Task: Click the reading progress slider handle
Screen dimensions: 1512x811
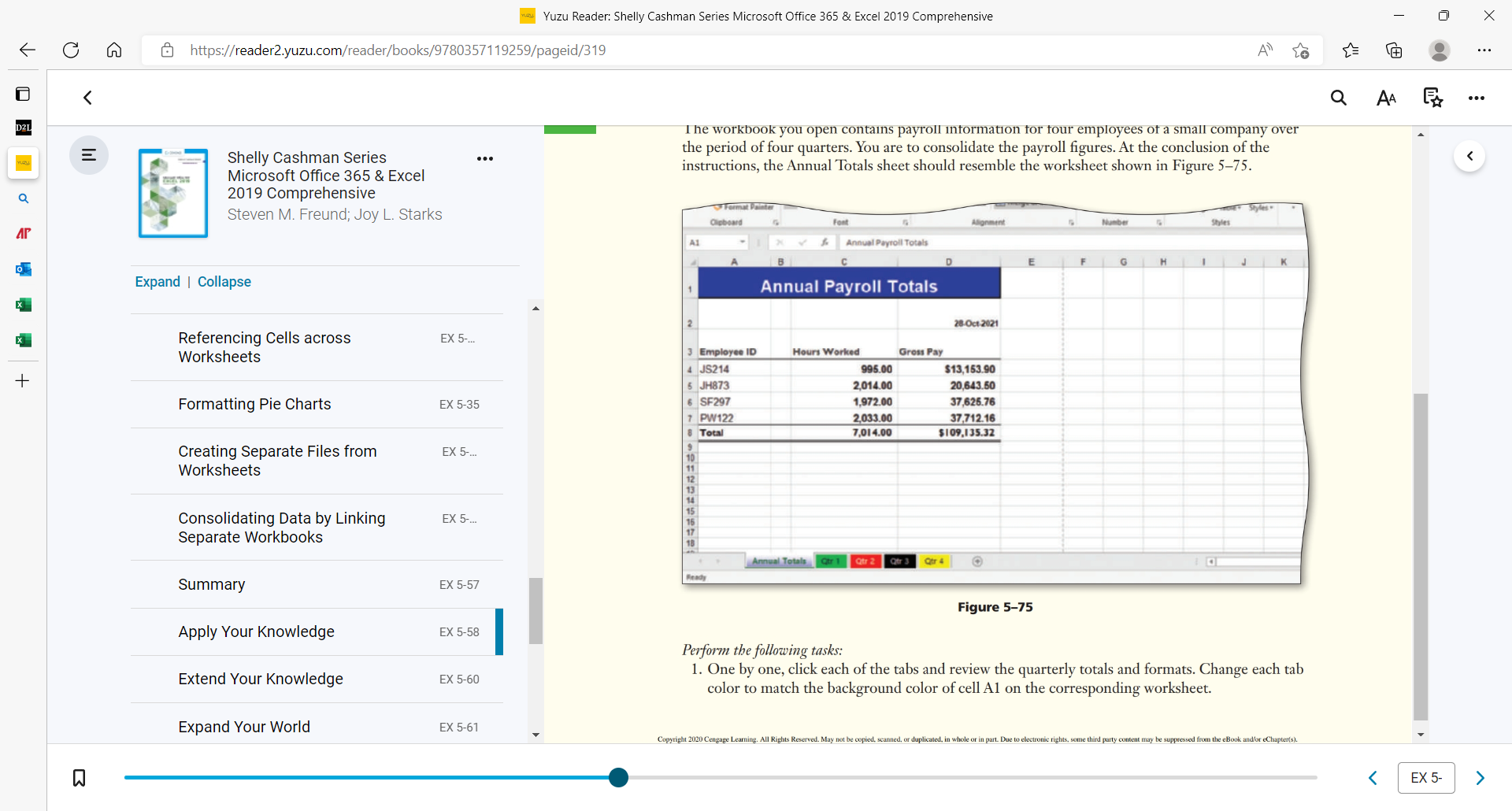Action: 619,778
